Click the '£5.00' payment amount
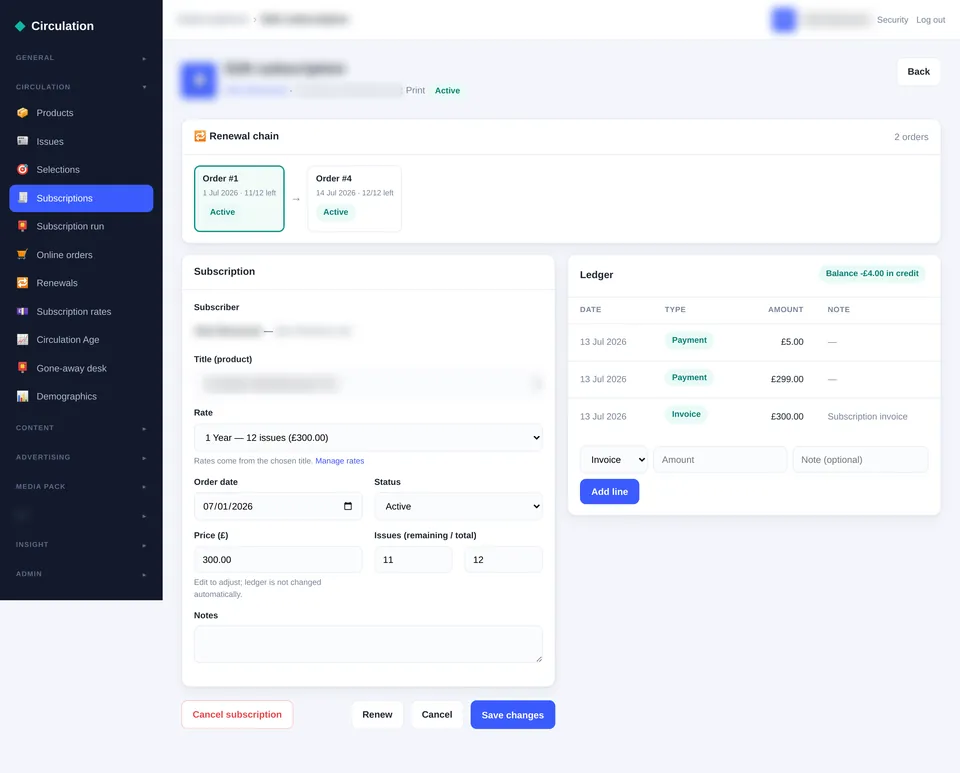 [792, 342]
